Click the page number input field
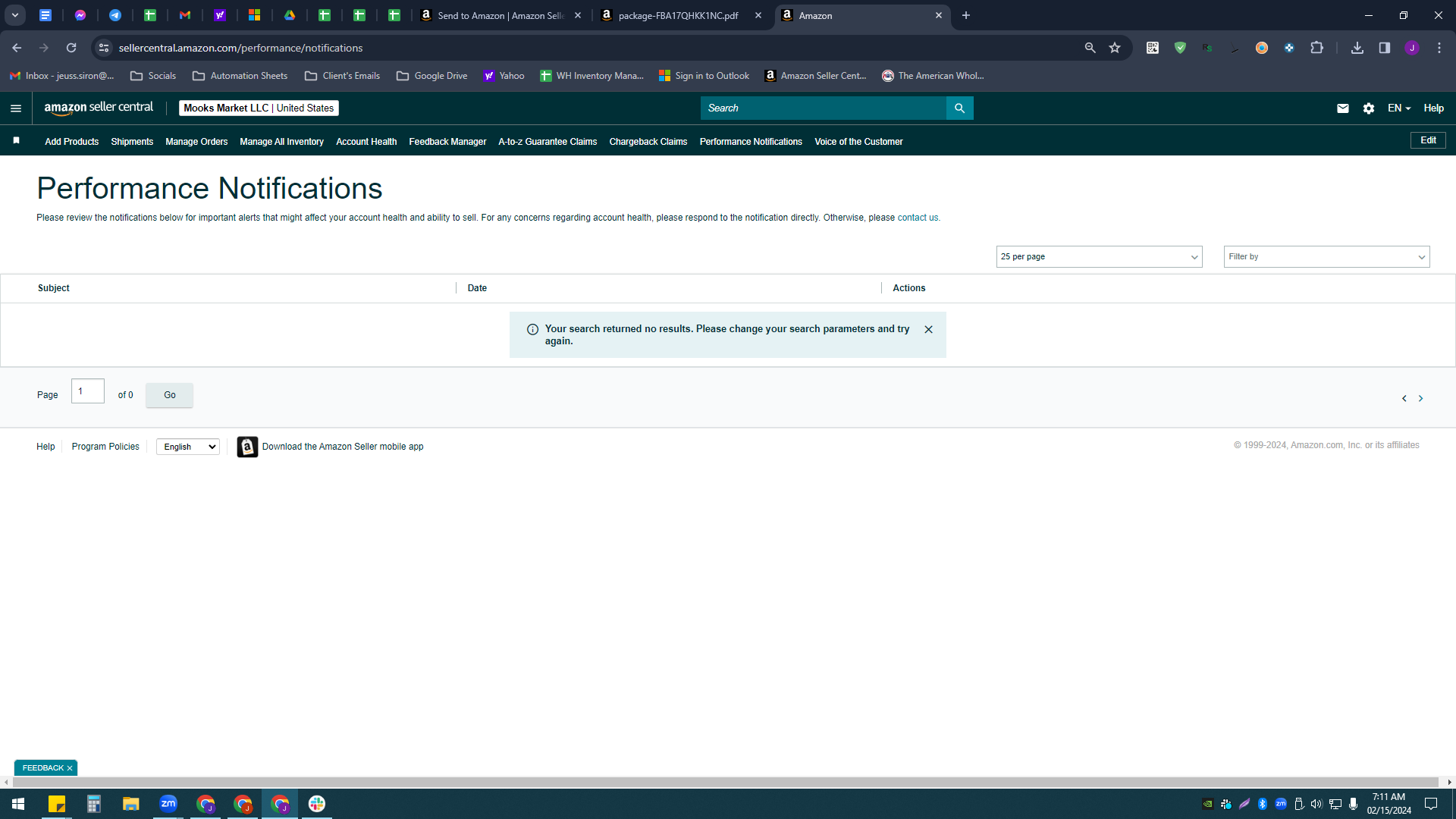Screen dimensions: 1456x819 point(88,391)
